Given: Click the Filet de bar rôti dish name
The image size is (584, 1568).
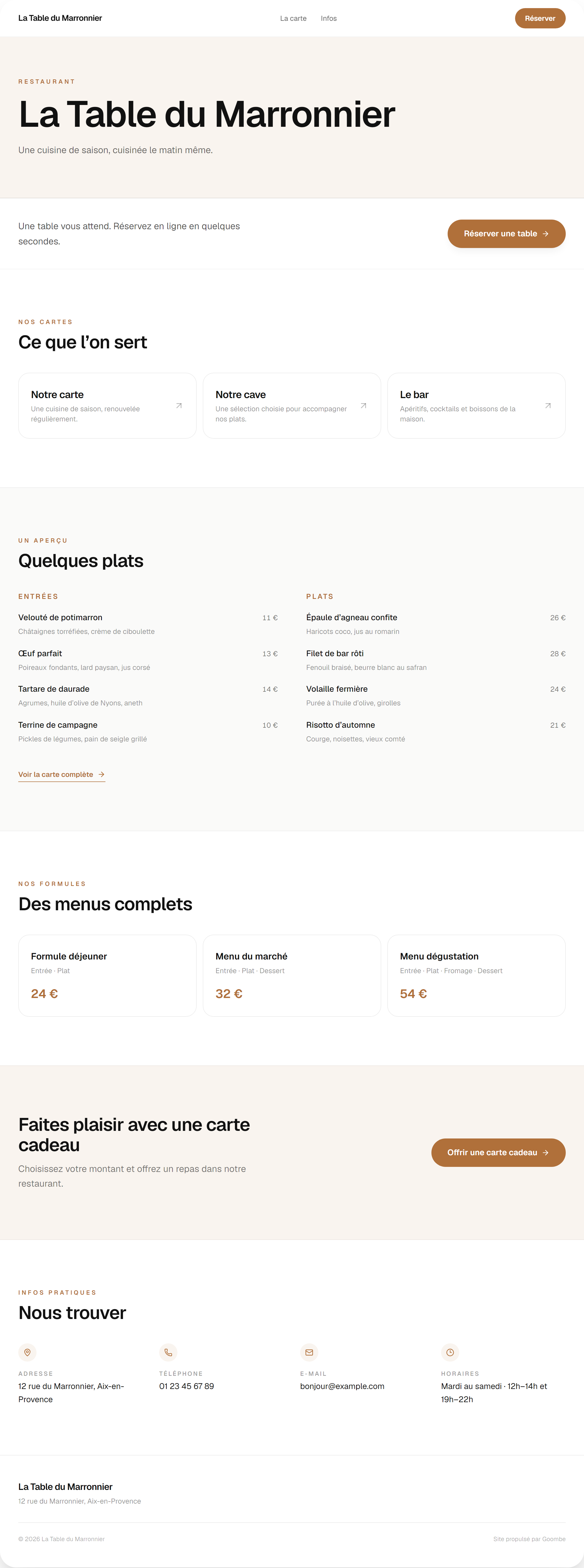Looking at the screenshot, I should (335, 653).
